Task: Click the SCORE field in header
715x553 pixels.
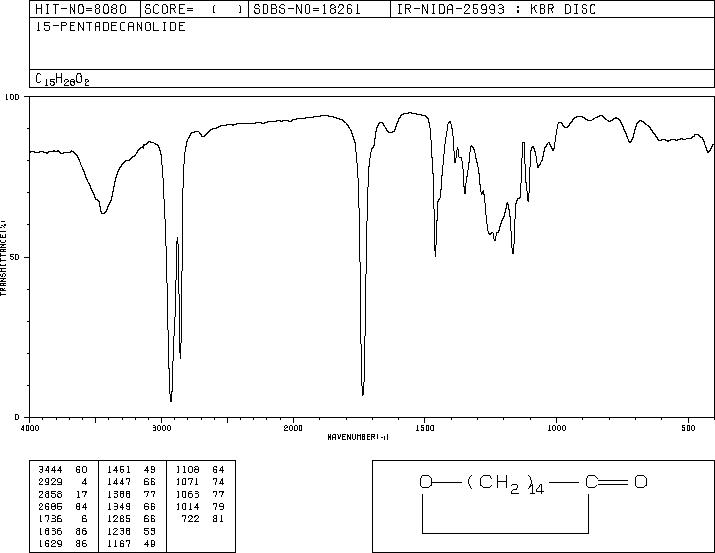Action: click(194, 9)
